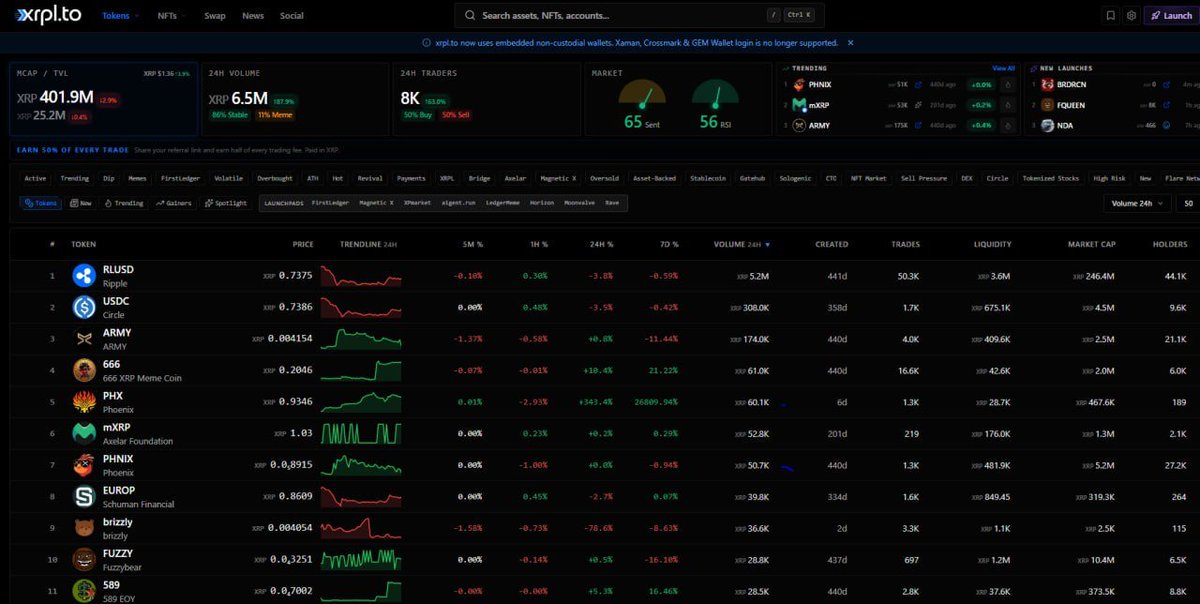The height and width of the screenshot is (604, 1200).
Task: Click the PHNIX token logo in row 7
Action: pos(84,465)
